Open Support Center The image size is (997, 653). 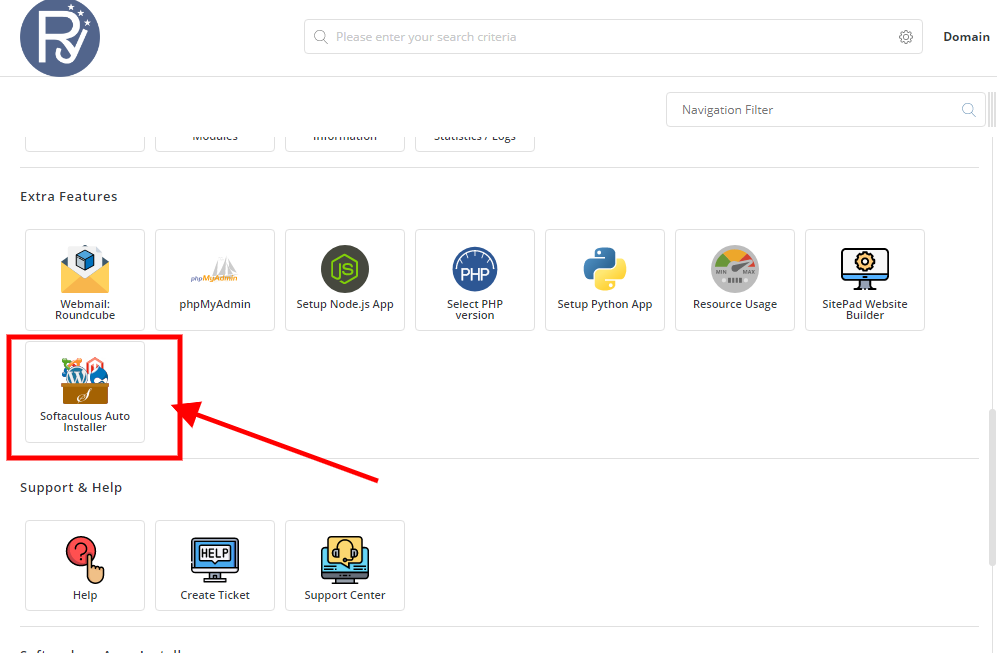tap(345, 565)
